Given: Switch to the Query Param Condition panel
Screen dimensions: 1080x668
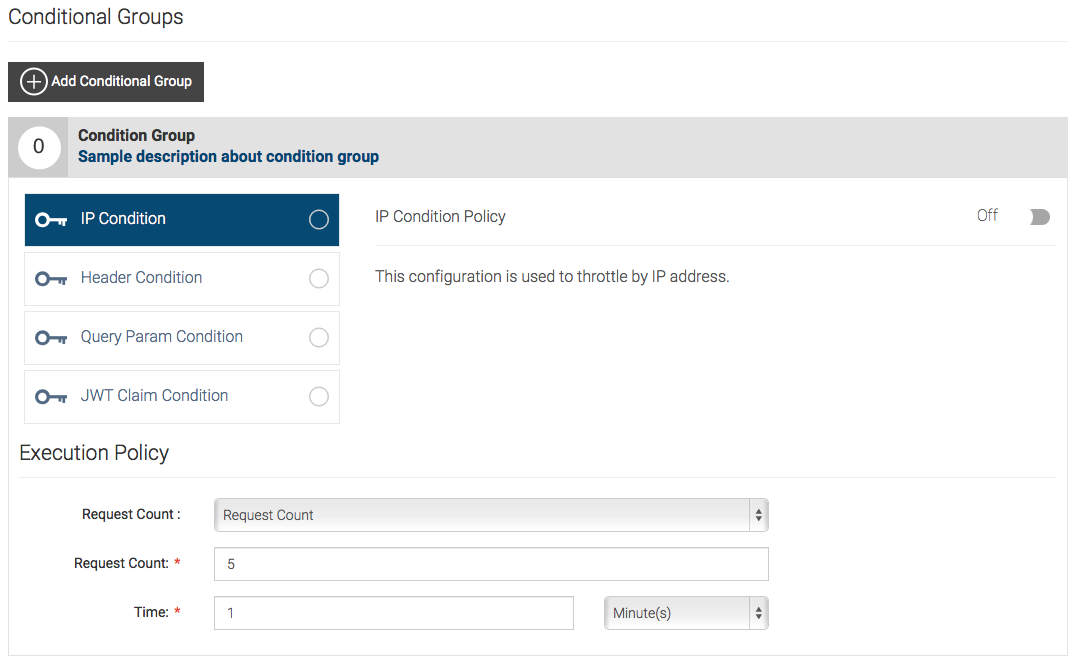Looking at the screenshot, I should click(160, 337).
